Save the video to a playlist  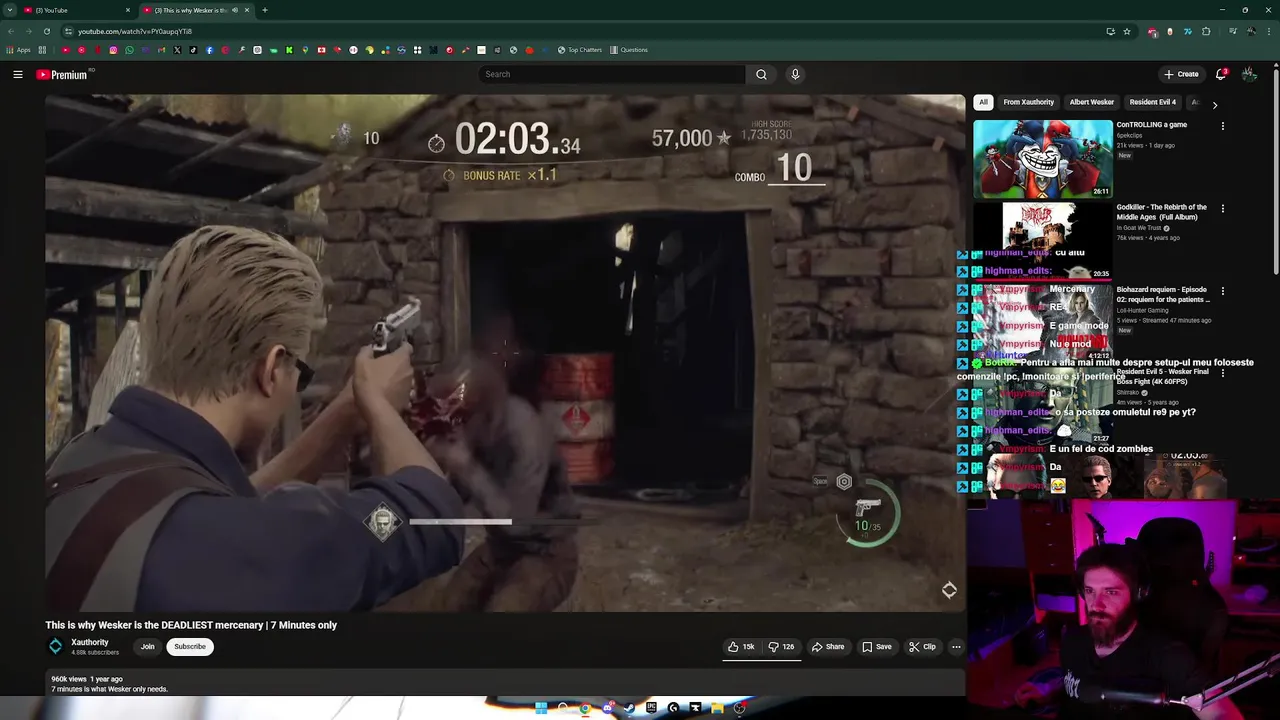pyautogui.click(x=876, y=647)
